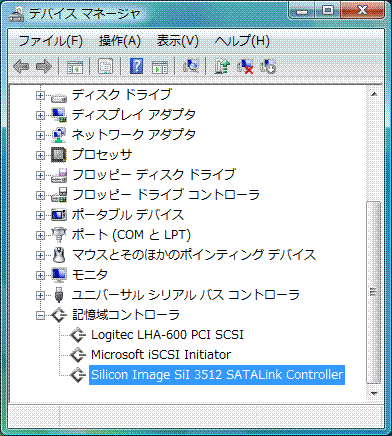Close the Device Manager window
Screen dimensions: 392x436
(362, 11)
